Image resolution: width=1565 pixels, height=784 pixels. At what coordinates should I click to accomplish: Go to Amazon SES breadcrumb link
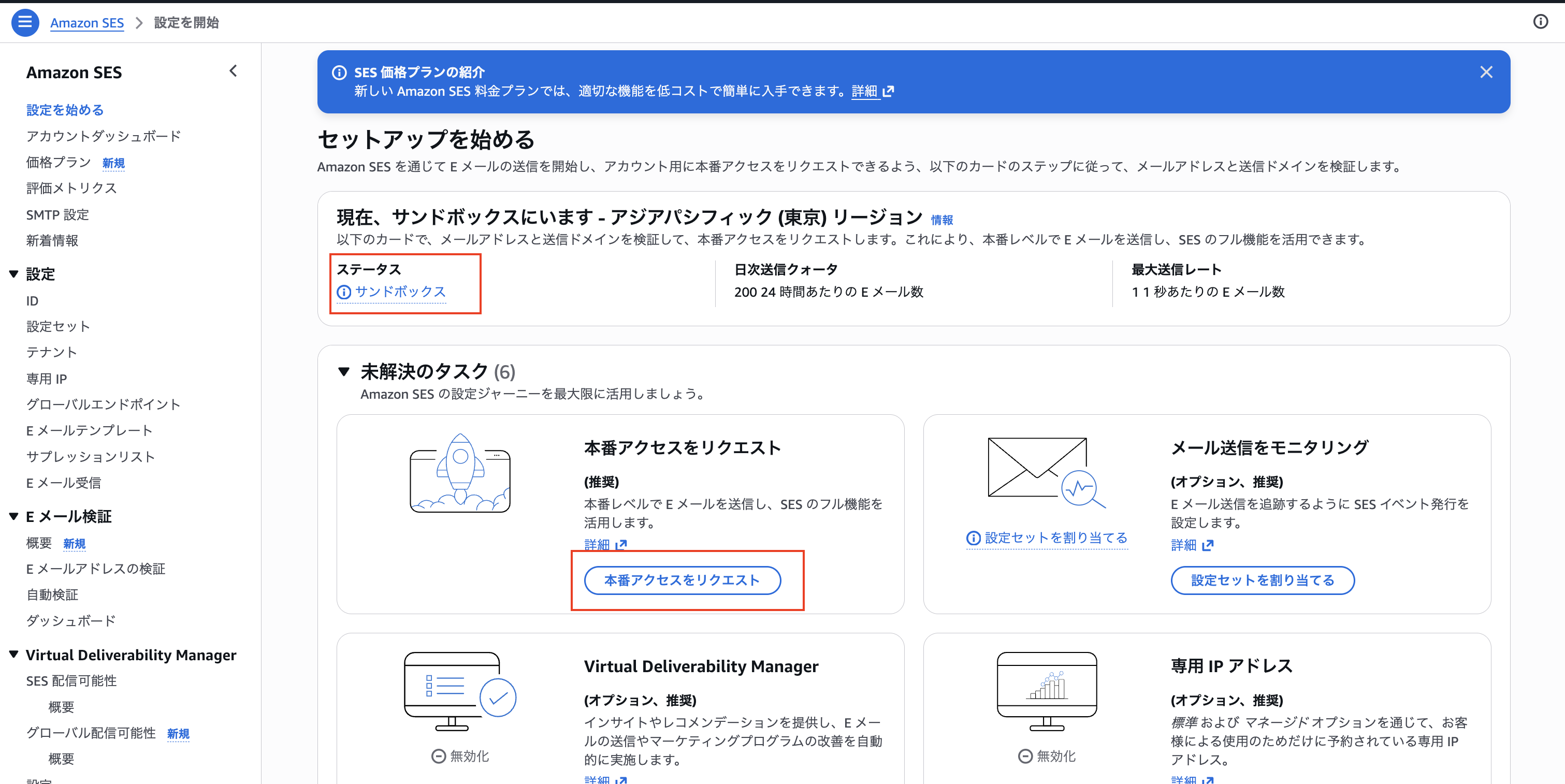coord(87,22)
